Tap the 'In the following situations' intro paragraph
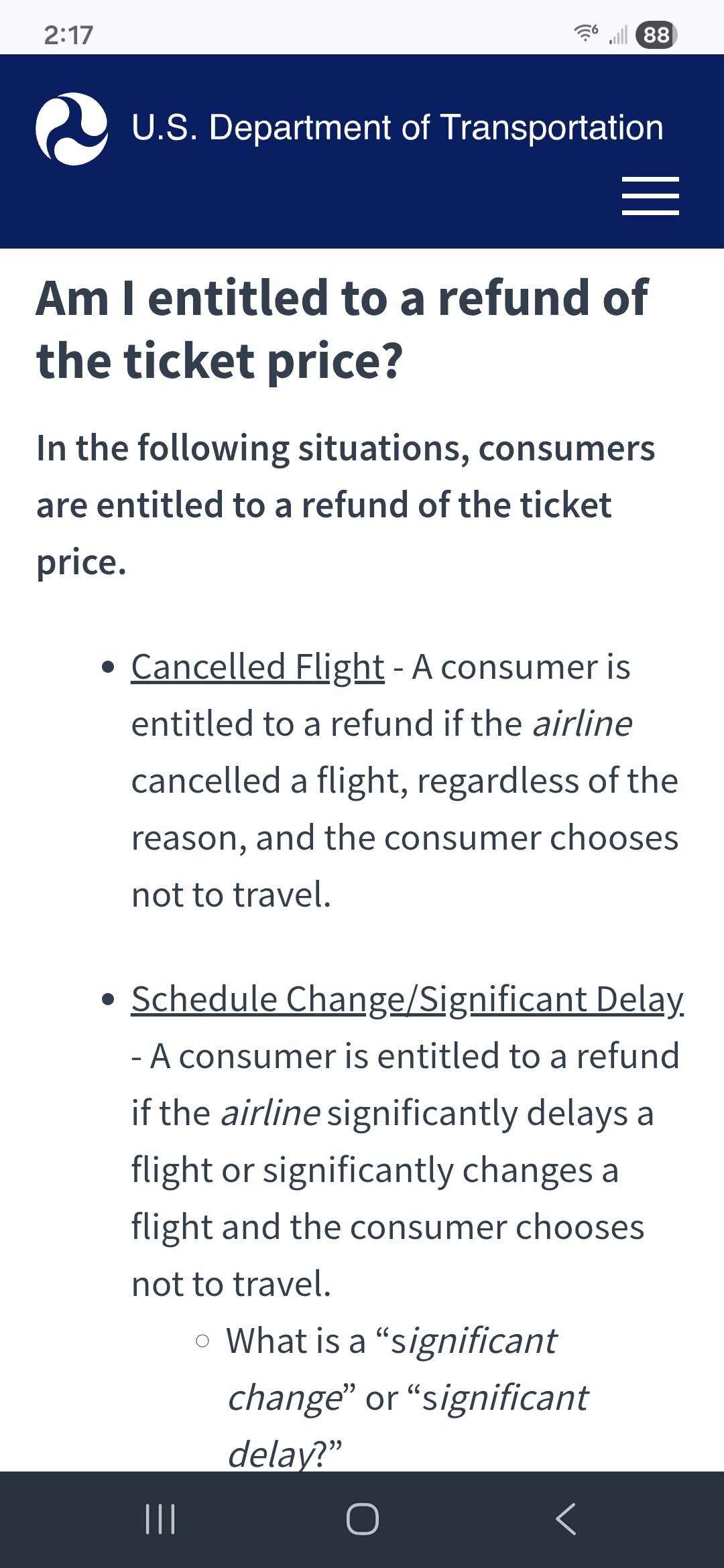724x1568 pixels. click(x=345, y=504)
